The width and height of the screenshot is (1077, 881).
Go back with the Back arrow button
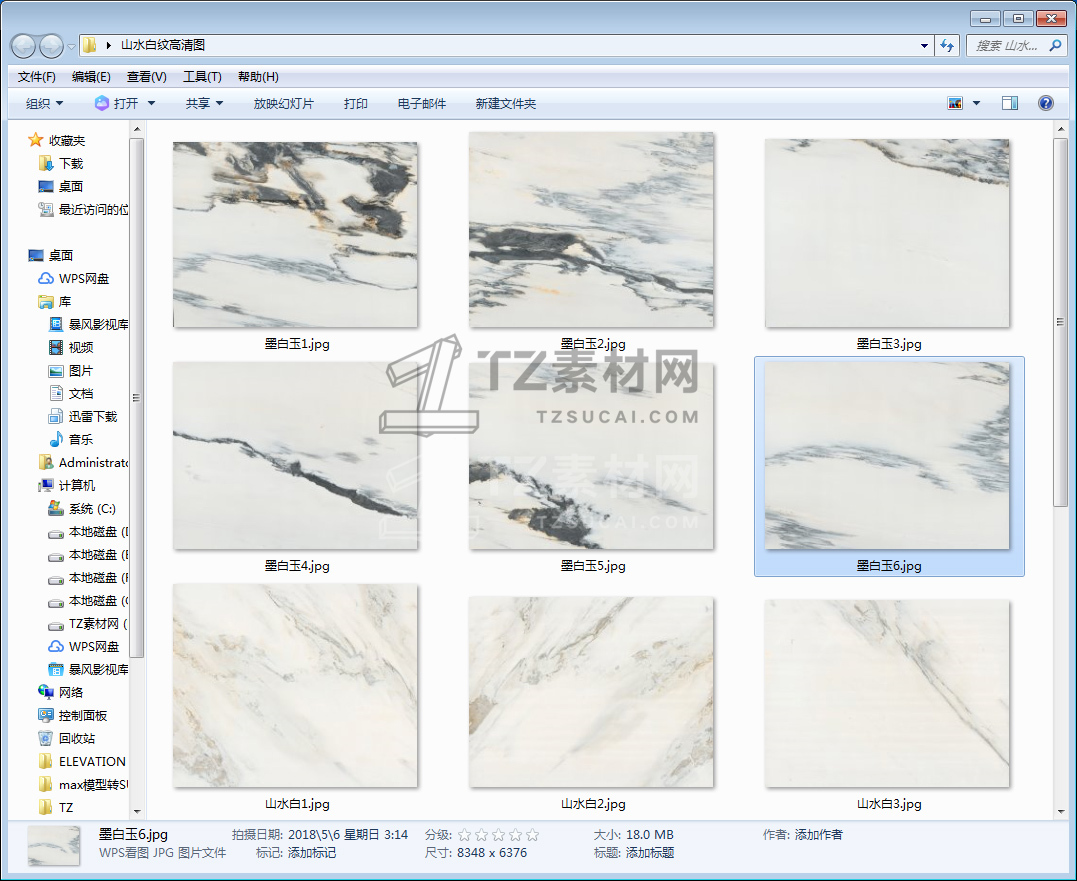(23, 46)
